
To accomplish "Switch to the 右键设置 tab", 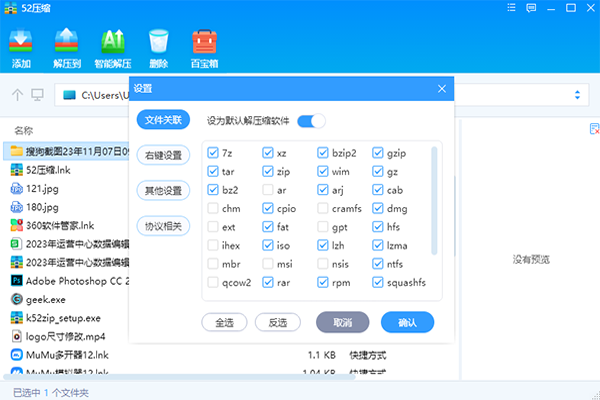I will [x=163, y=155].
